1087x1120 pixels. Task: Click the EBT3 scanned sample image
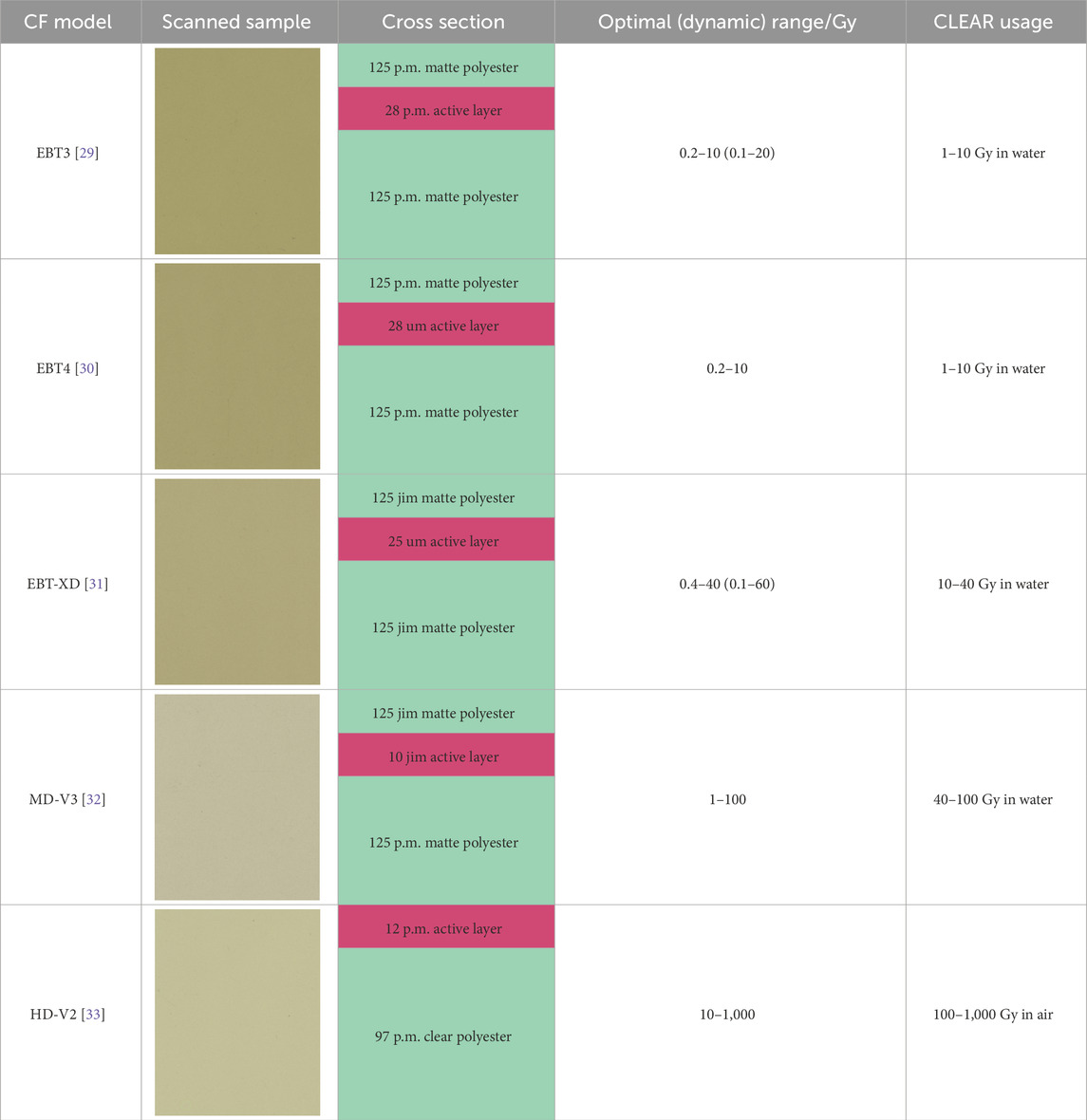click(x=237, y=151)
